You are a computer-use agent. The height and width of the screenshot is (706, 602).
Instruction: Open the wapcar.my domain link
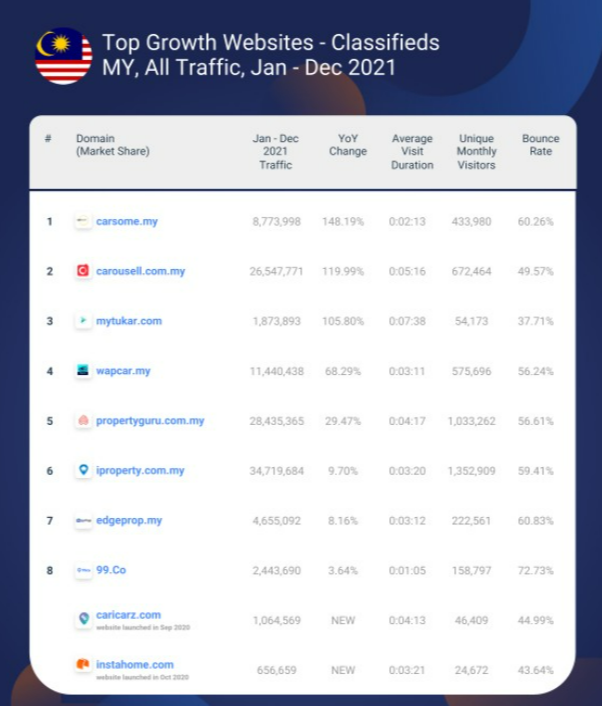123,371
